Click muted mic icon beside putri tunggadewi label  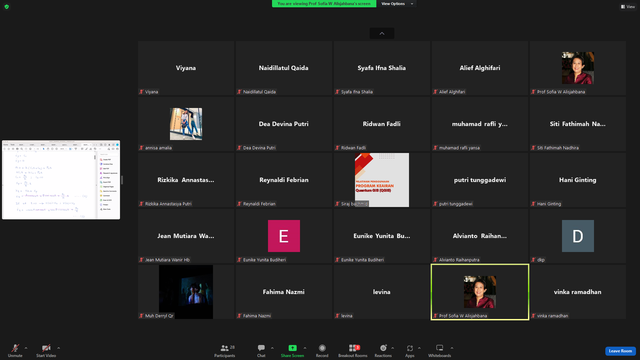(435, 204)
